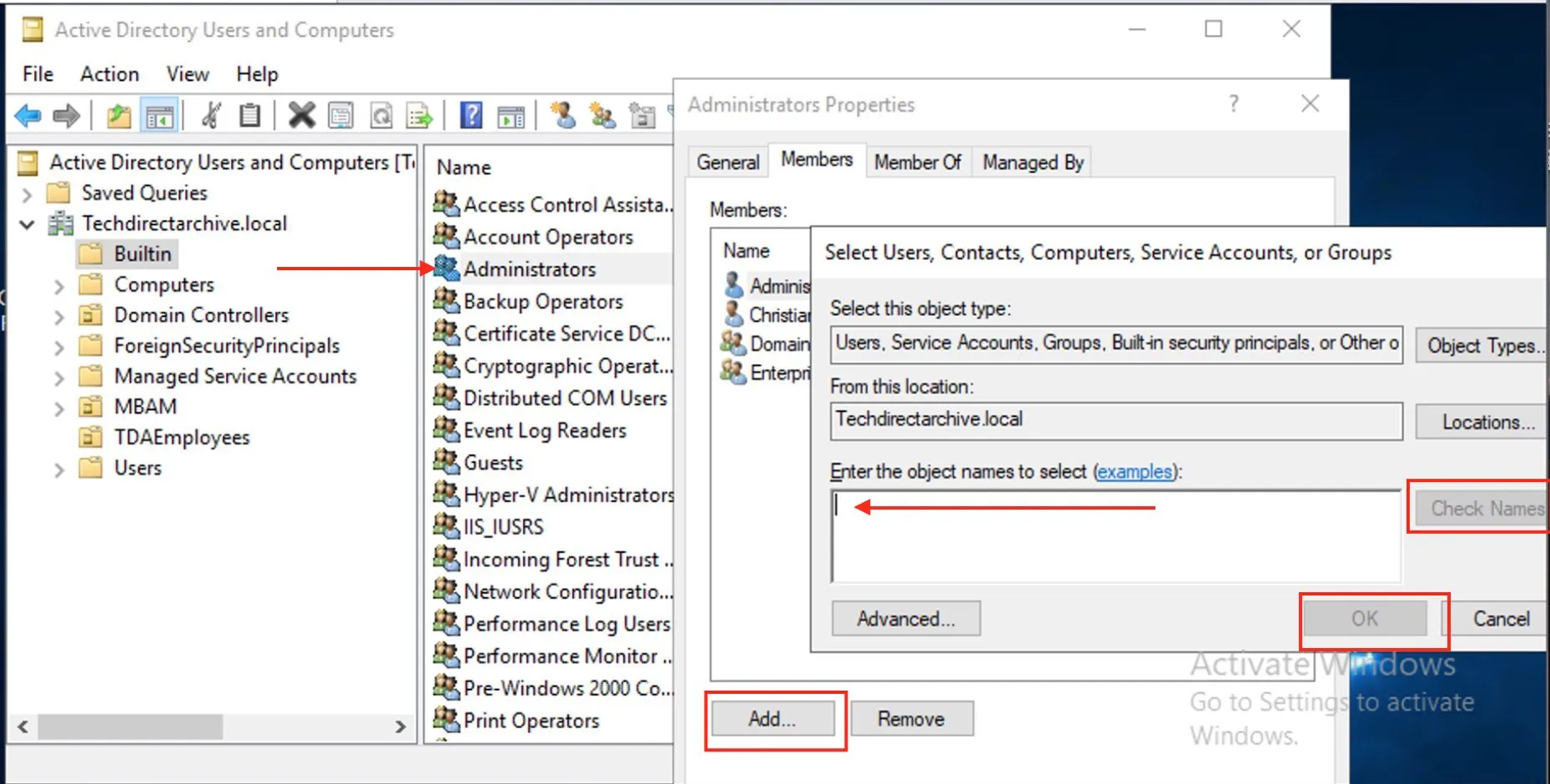
Task: Select Hyper-V Administrators in the list
Action: tap(569, 495)
